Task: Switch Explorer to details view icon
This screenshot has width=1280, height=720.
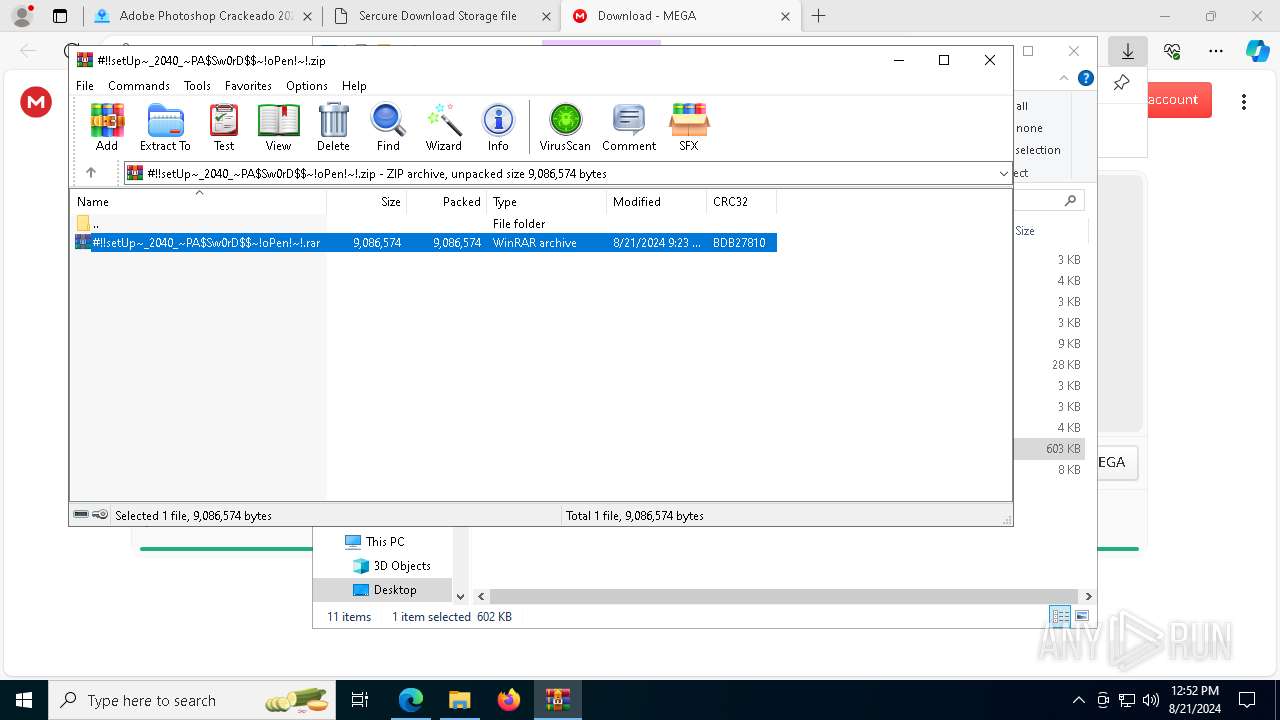Action: coord(1060,616)
